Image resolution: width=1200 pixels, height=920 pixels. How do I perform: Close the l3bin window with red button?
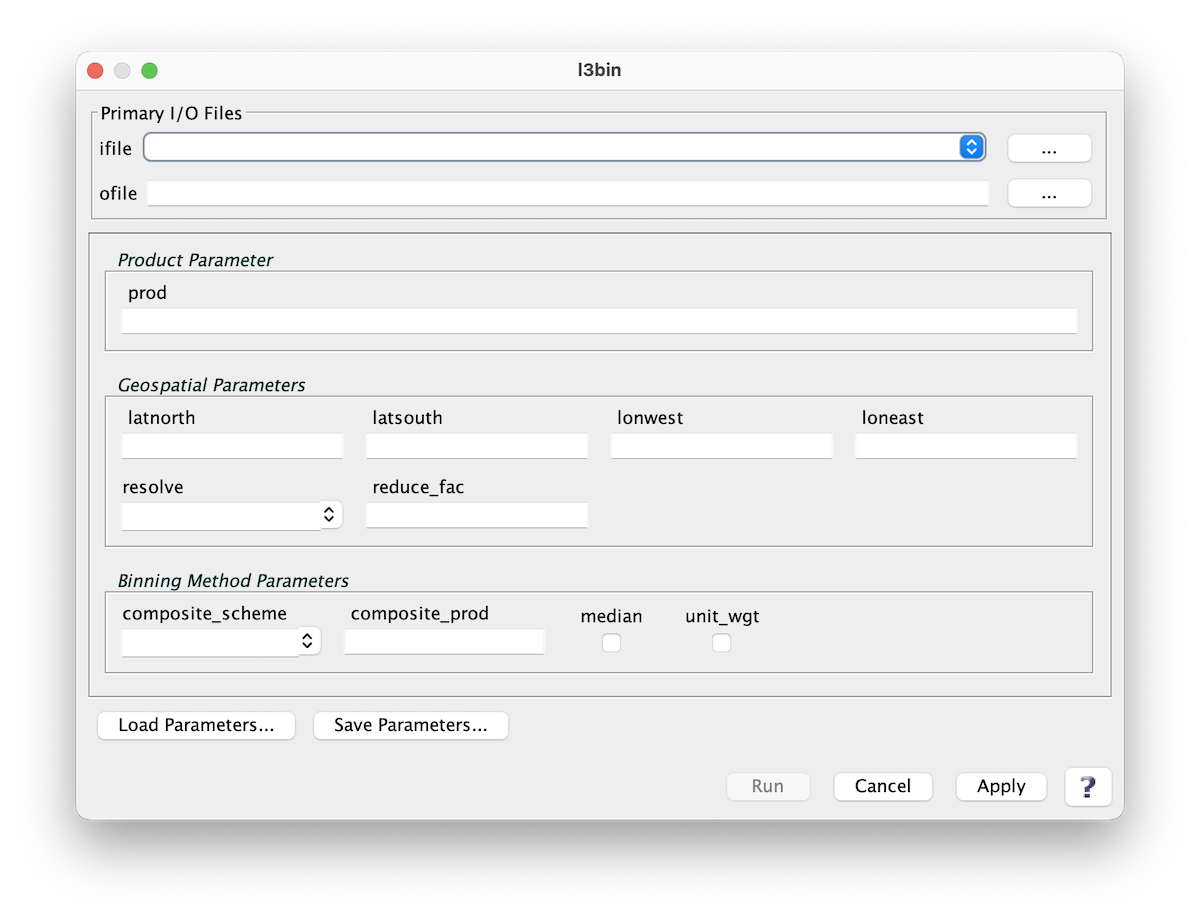click(95, 71)
